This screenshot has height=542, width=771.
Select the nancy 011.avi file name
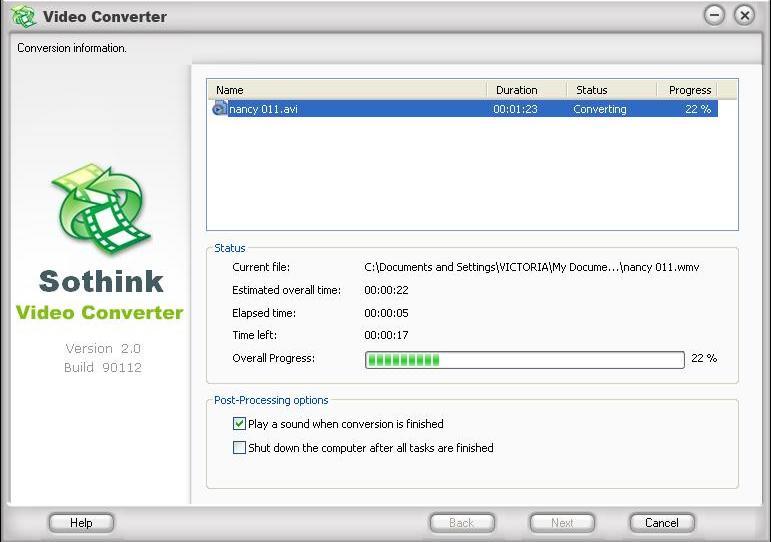tap(263, 109)
